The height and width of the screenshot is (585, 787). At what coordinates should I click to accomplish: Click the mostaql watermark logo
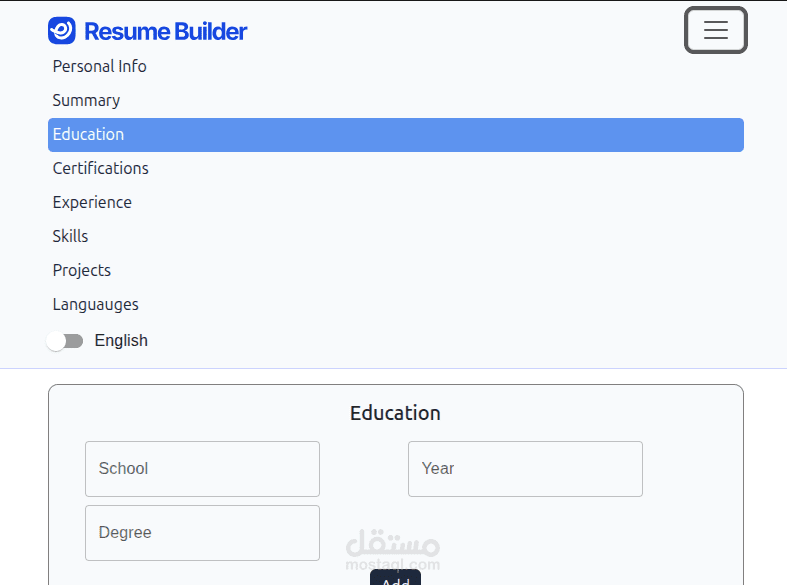pyautogui.click(x=393, y=548)
